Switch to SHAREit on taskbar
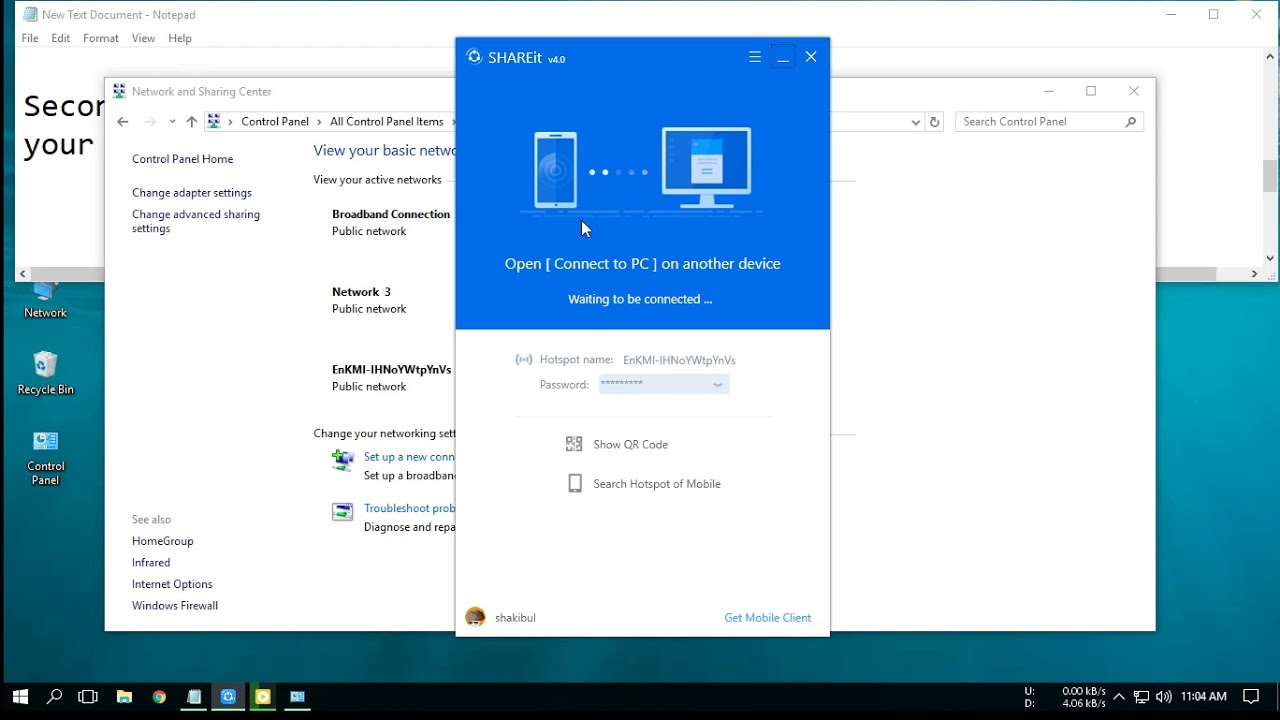Screen dimensions: 1280x720 [228, 697]
